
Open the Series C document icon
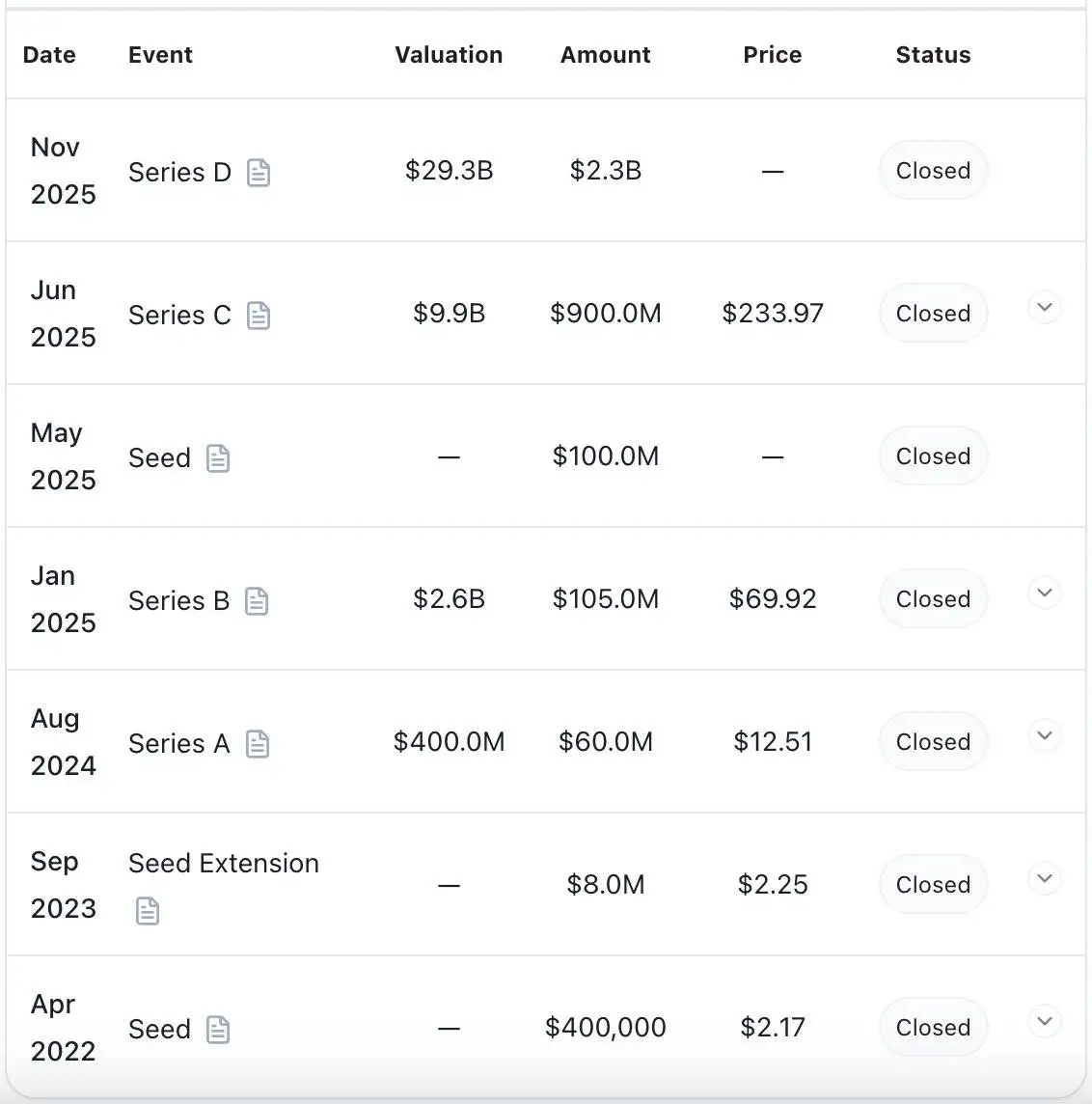coord(259,316)
